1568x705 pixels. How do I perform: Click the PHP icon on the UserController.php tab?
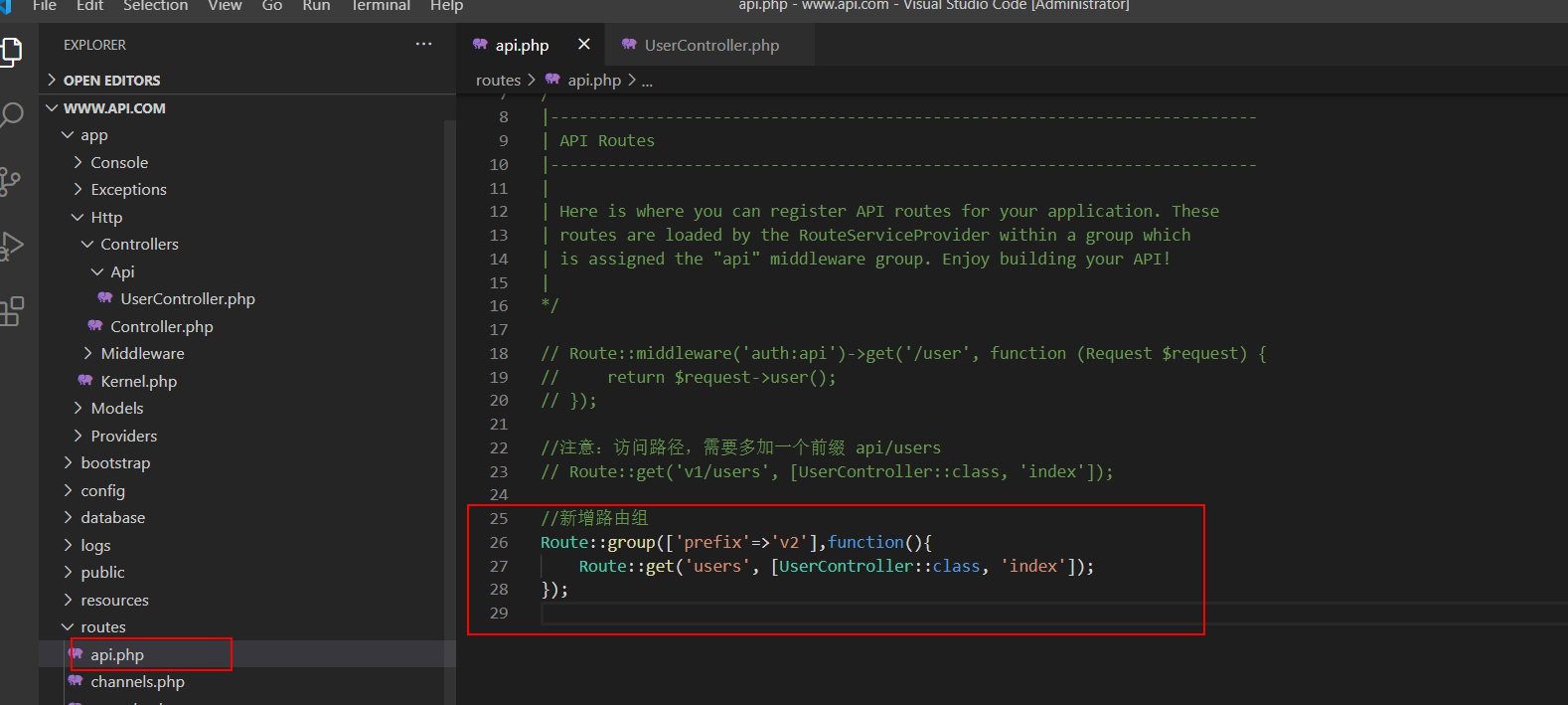point(629,45)
